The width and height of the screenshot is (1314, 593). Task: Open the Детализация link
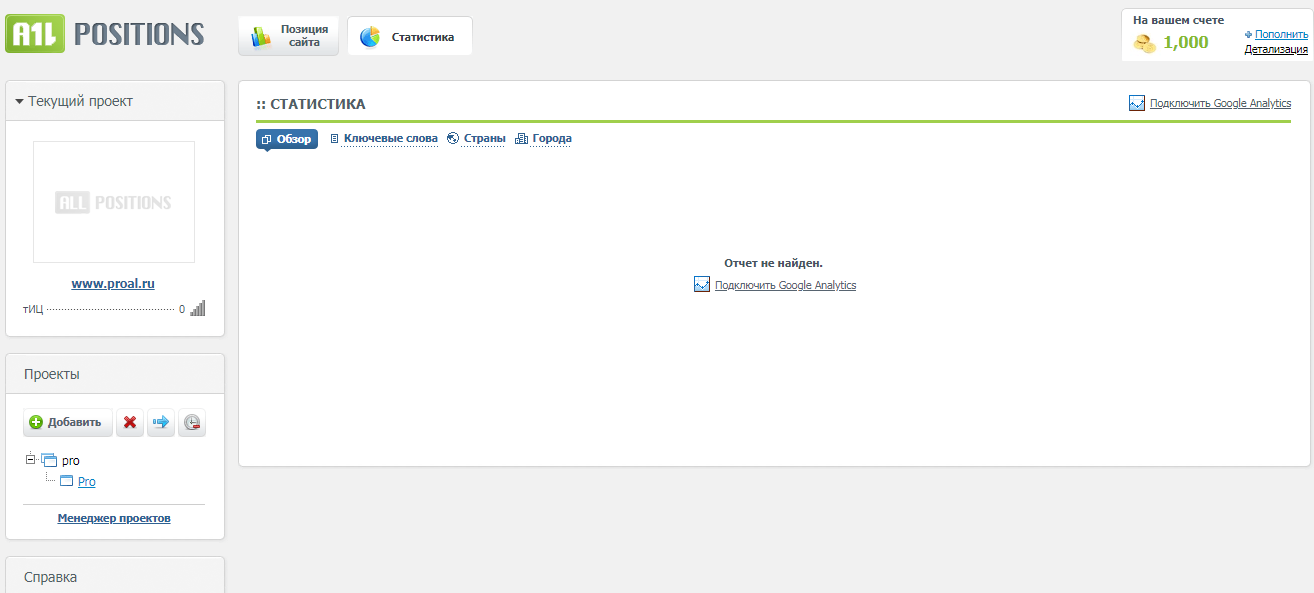[x=1276, y=49]
